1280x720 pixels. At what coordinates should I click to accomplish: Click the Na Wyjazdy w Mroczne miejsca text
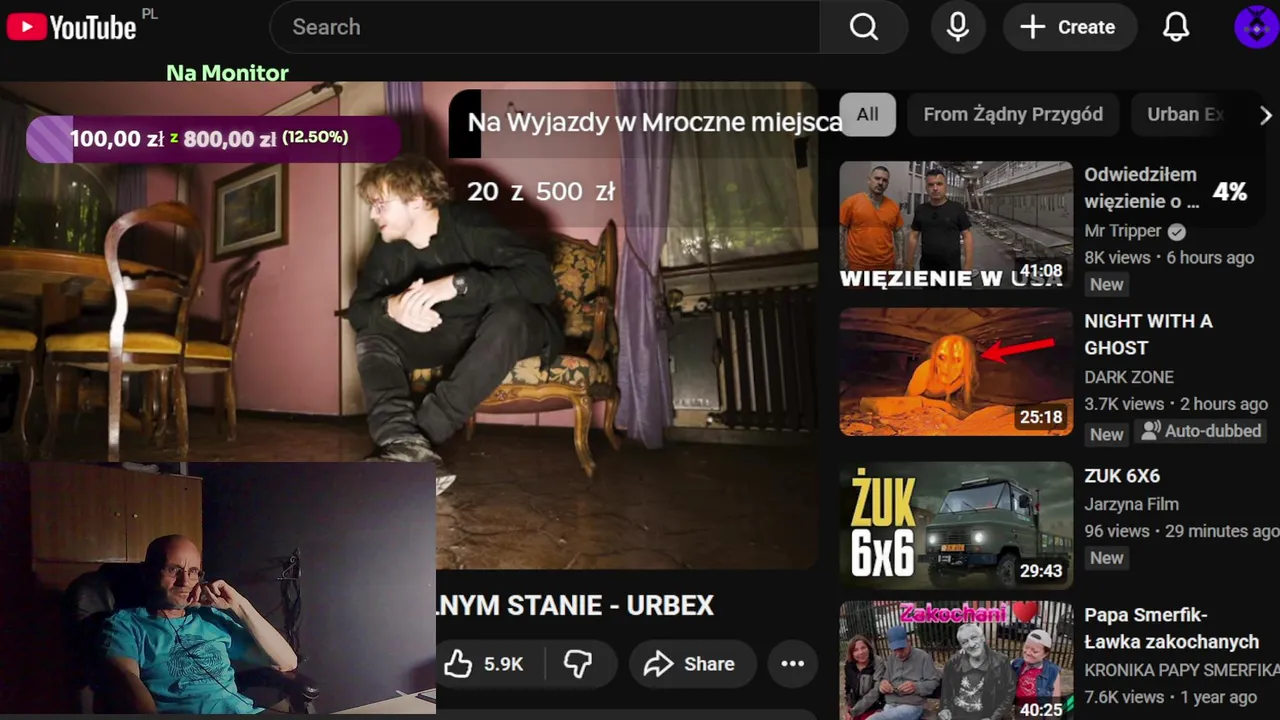[654, 122]
